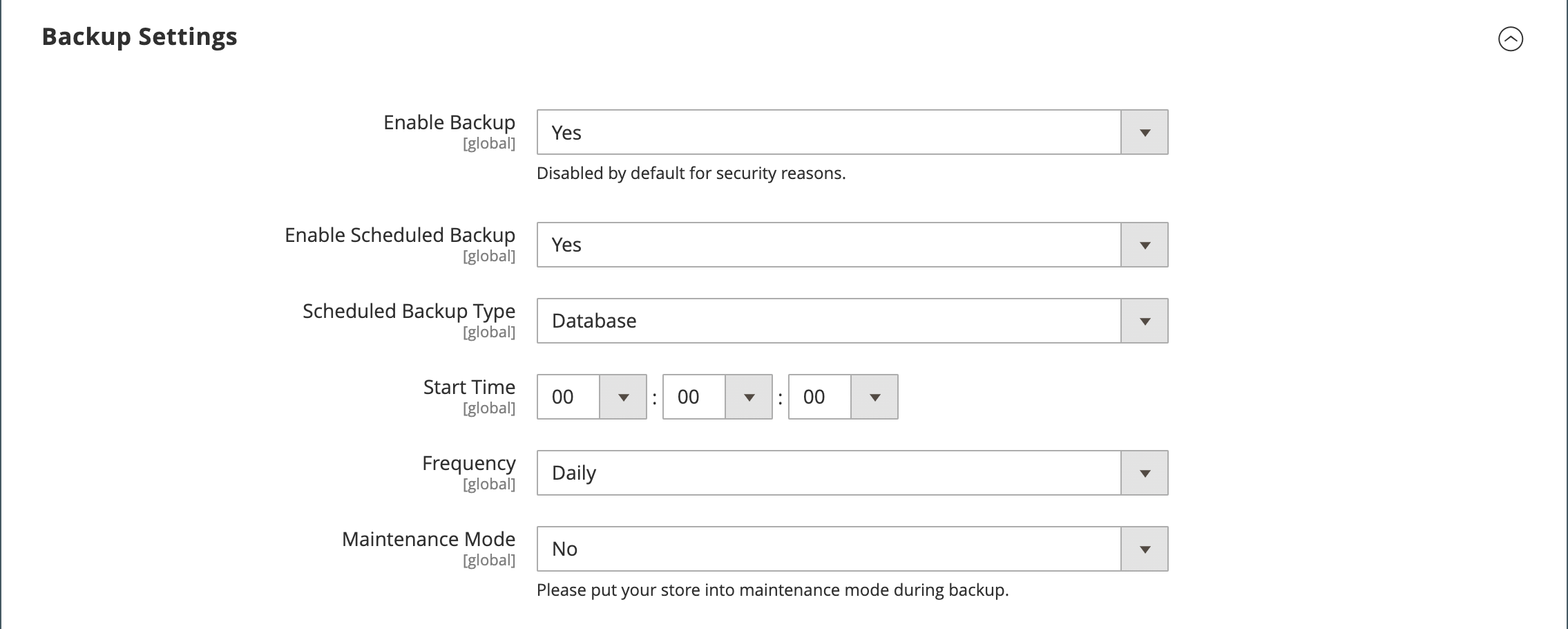1568x629 pixels.
Task: Click the maintenance mode during backup hint text
Action: (772, 590)
